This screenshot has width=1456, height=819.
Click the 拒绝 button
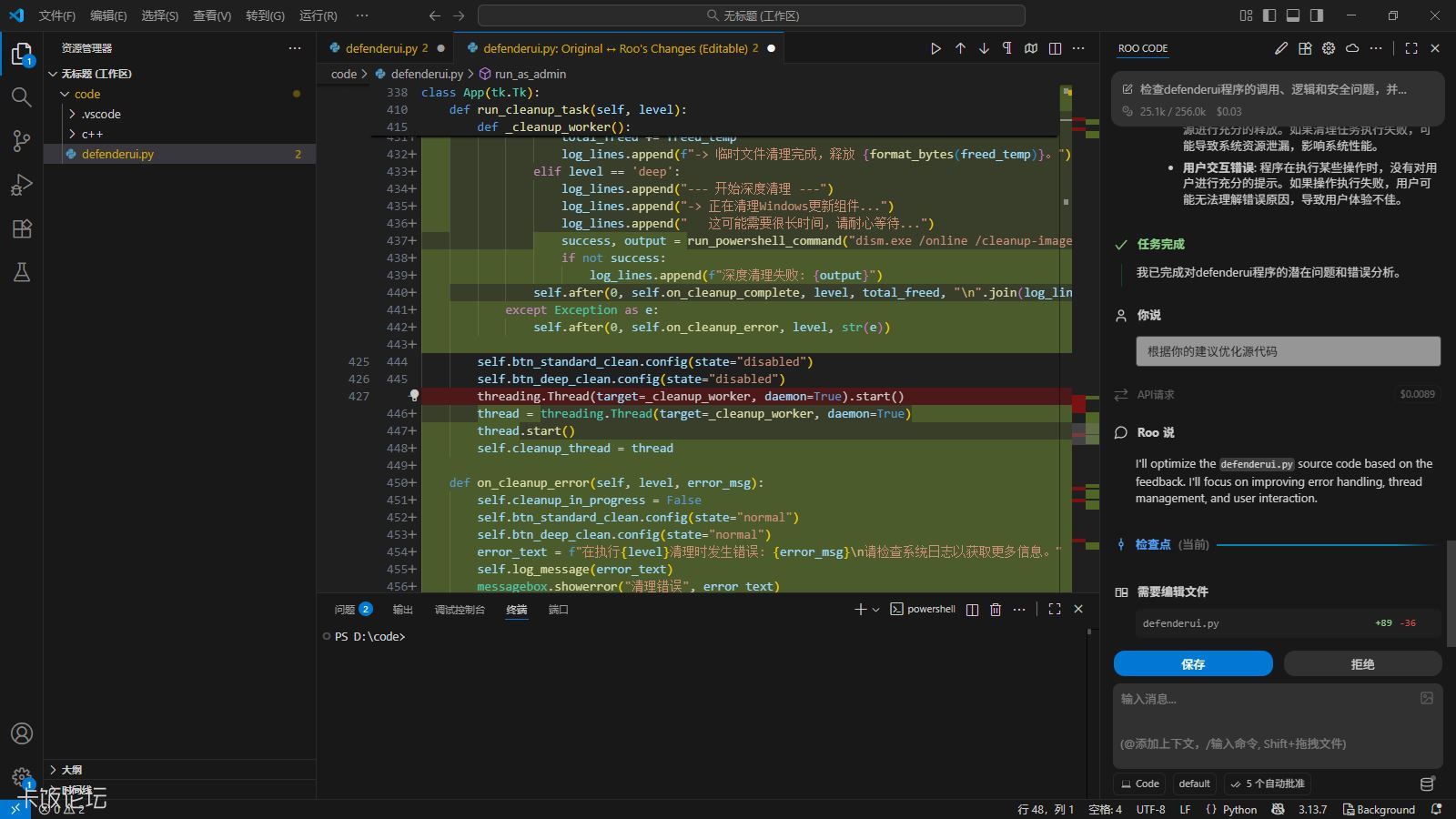pos(1362,664)
